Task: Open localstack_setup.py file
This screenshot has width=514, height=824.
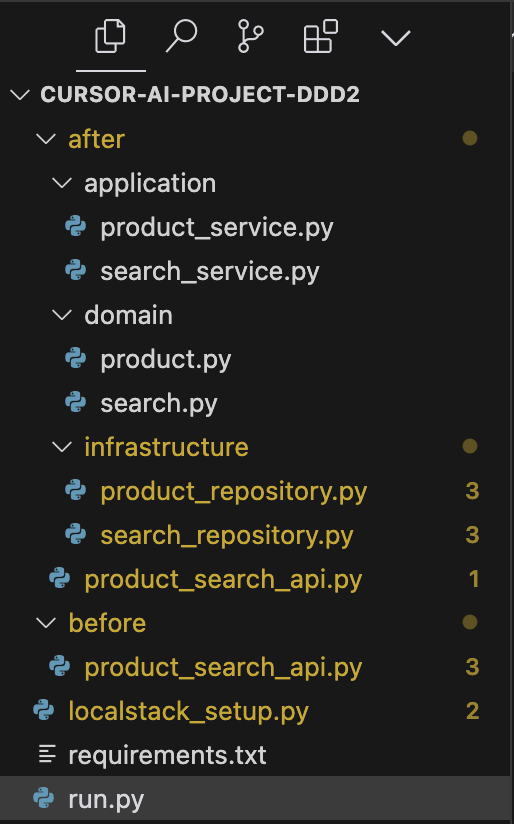Action: pos(188,712)
